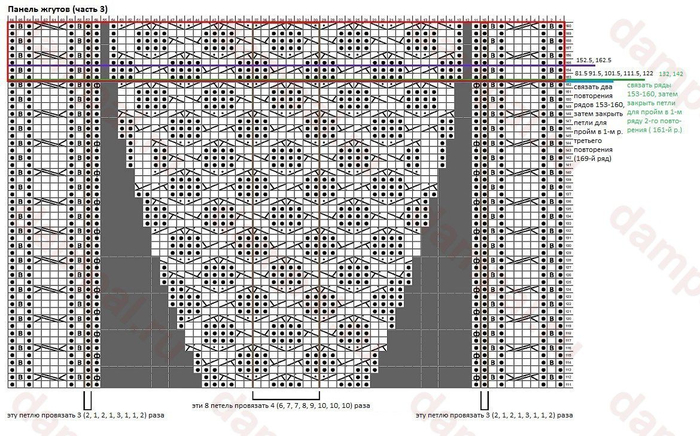Click the green label "132, 142"
The width and height of the screenshot is (700, 436).
(x=671, y=74)
